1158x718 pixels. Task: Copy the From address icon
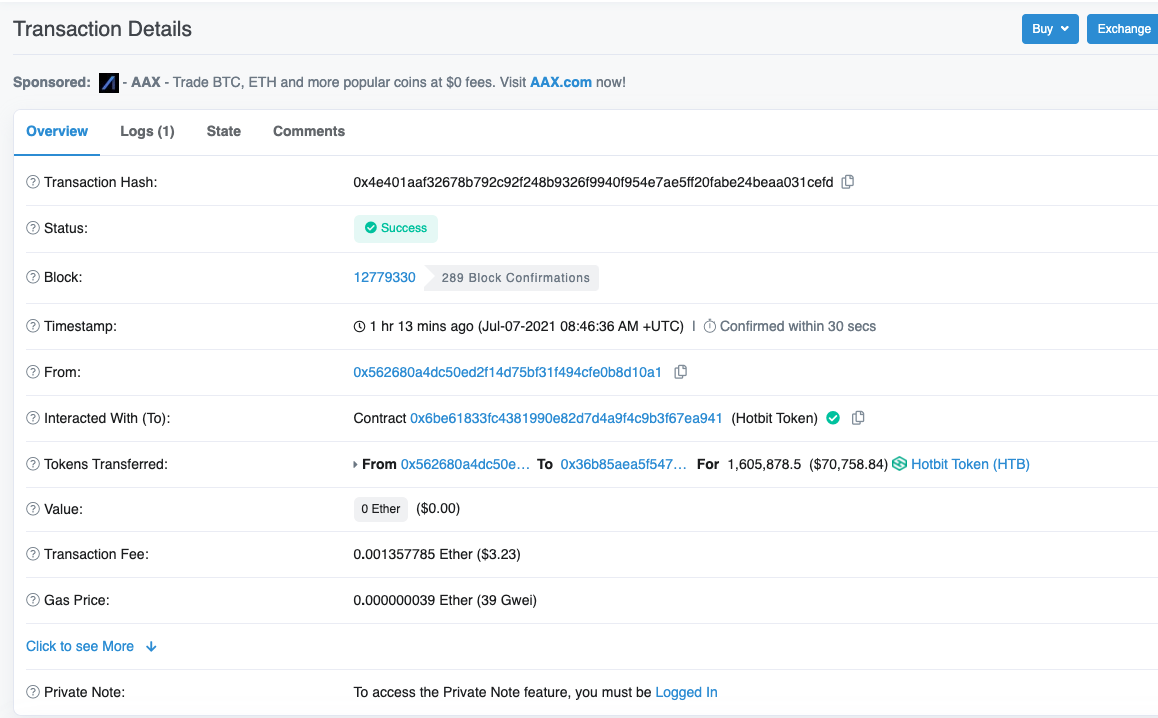click(681, 372)
